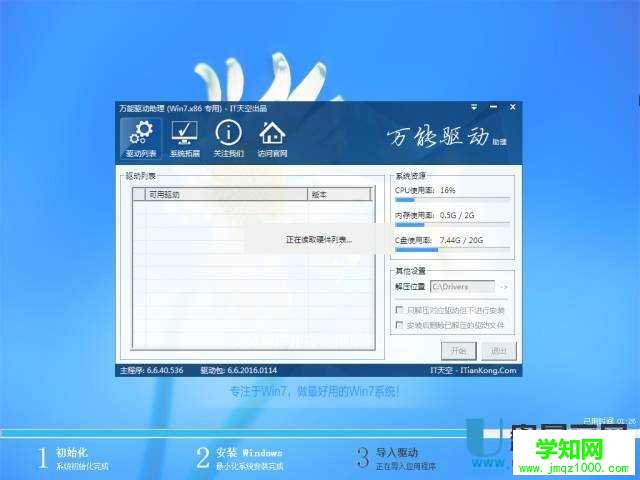Click the 主程序: 6.6.40.536 status text

151,370
